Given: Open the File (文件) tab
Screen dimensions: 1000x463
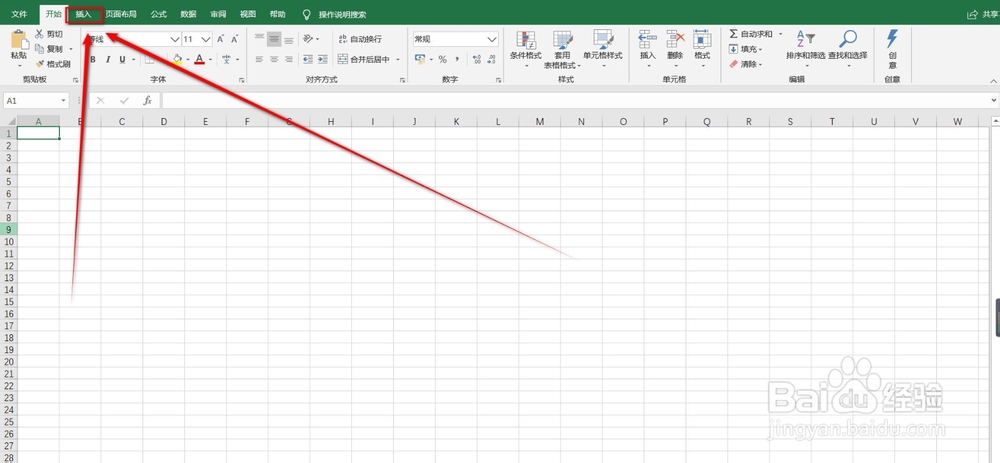Looking at the screenshot, I should [x=19, y=14].
